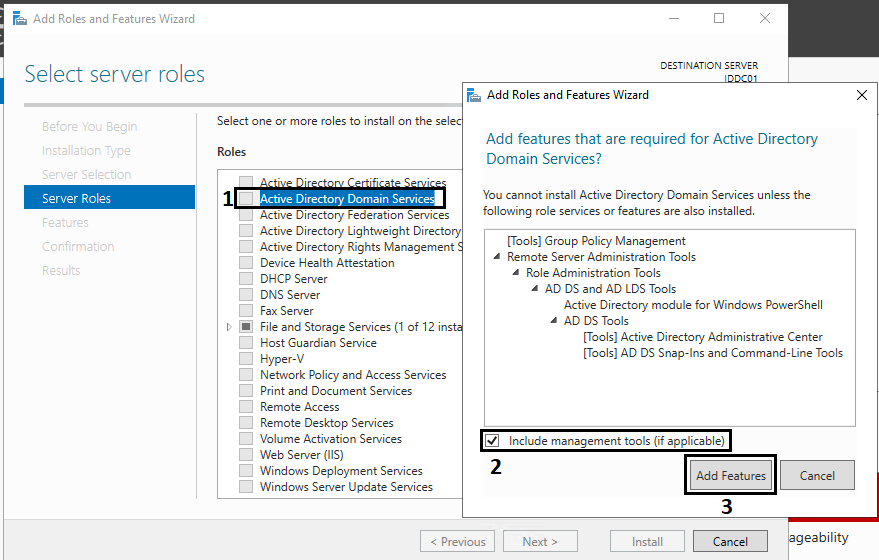879x560 pixels.
Task: Close the Add features popup dialog
Action: pos(862,95)
